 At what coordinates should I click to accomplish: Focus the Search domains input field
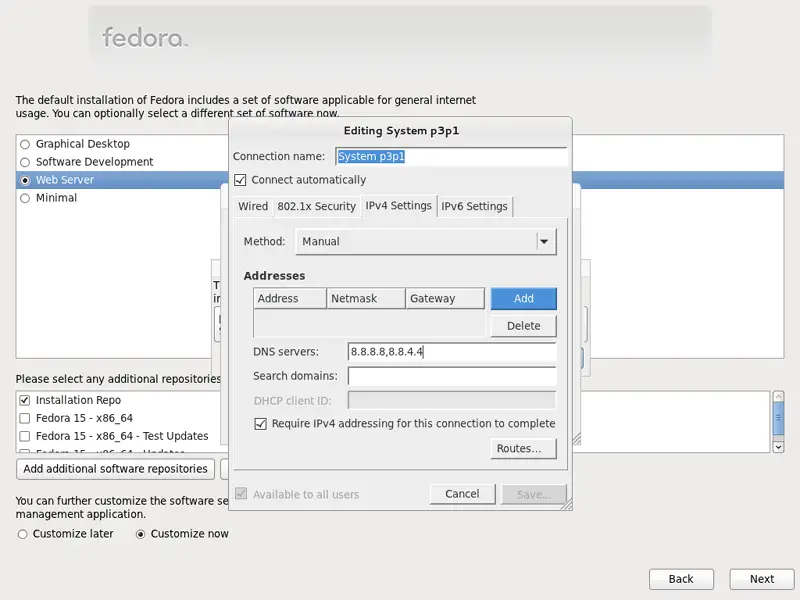pyautogui.click(x=452, y=376)
